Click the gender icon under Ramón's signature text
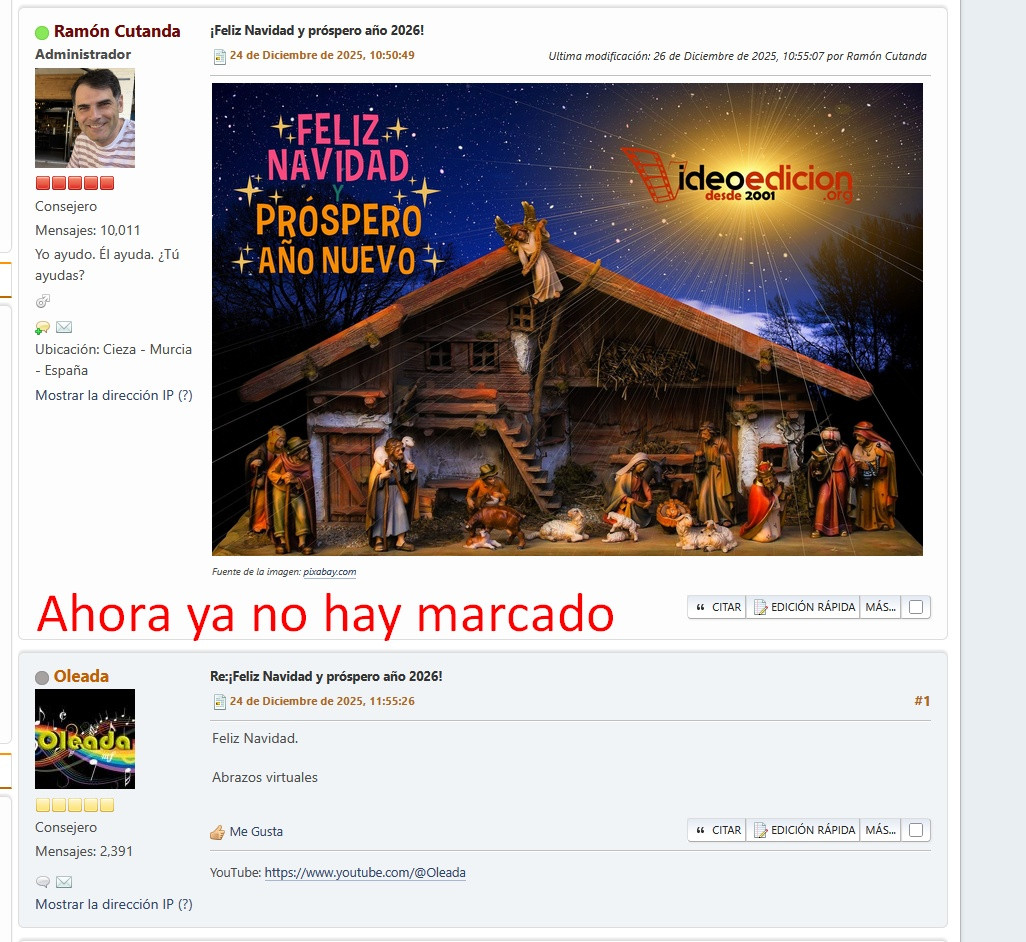The width and height of the screenshot is (1026, 942). tap(43, 301)
